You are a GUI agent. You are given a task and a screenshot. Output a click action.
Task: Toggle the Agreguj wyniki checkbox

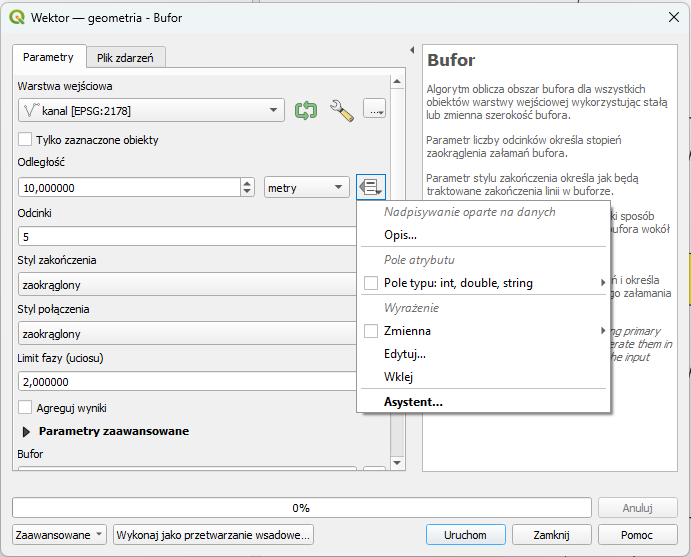pyautogui.click(x=26, y=408)
